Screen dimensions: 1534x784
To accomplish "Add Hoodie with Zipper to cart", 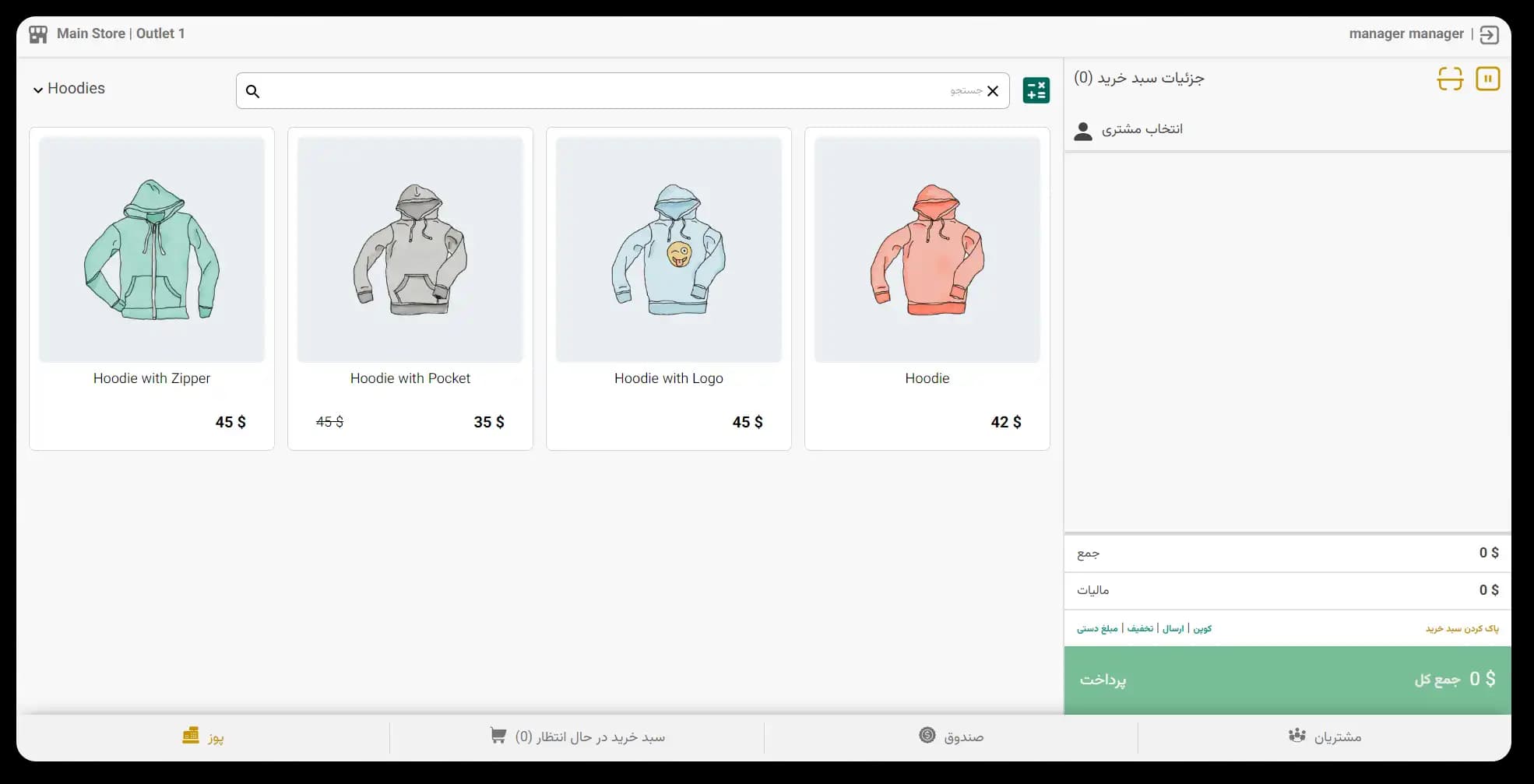I will (152, 289).
